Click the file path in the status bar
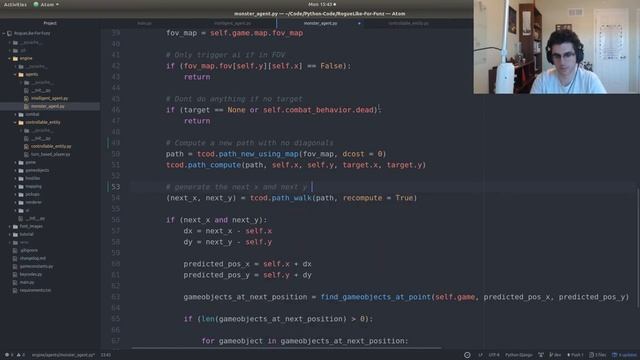 pyautogui.click(x=63, y=355)
